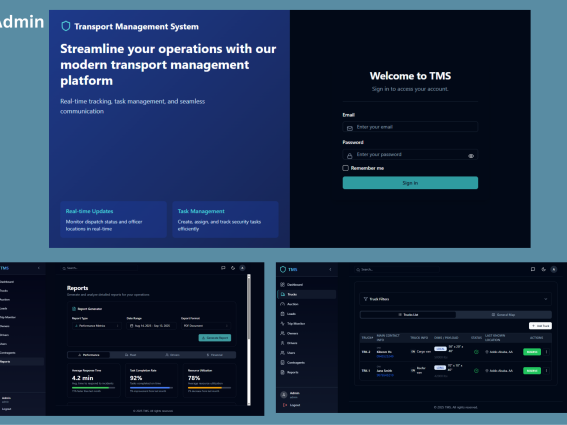Click the lock icon in Password field

point(350,156)
